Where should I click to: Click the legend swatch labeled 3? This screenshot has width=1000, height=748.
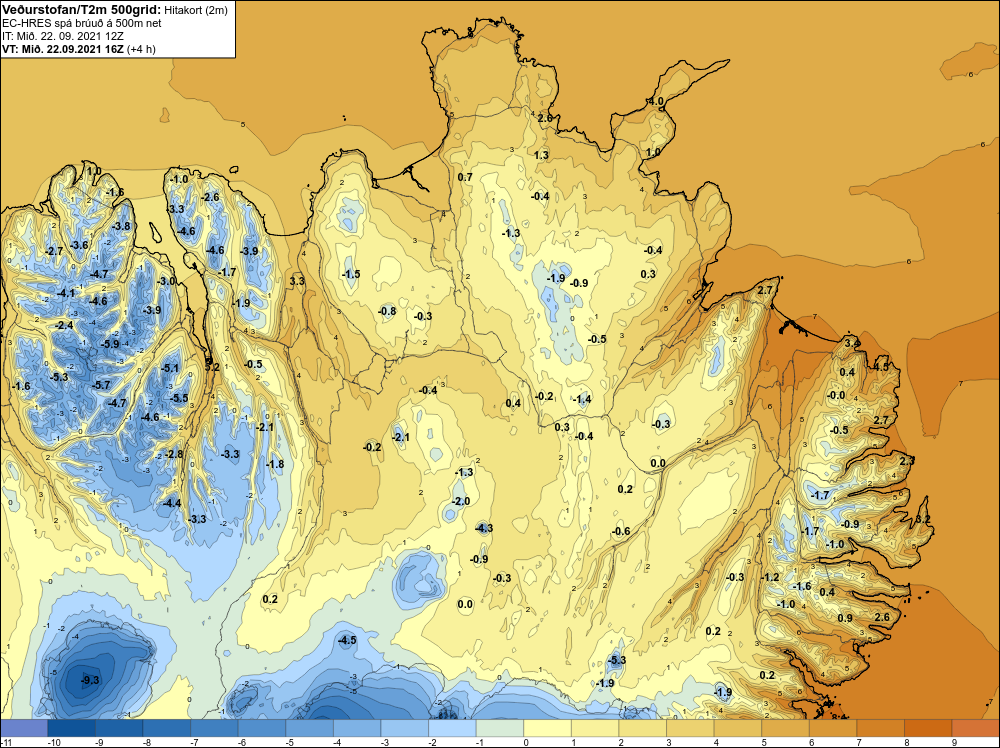[x=690, y=728]
